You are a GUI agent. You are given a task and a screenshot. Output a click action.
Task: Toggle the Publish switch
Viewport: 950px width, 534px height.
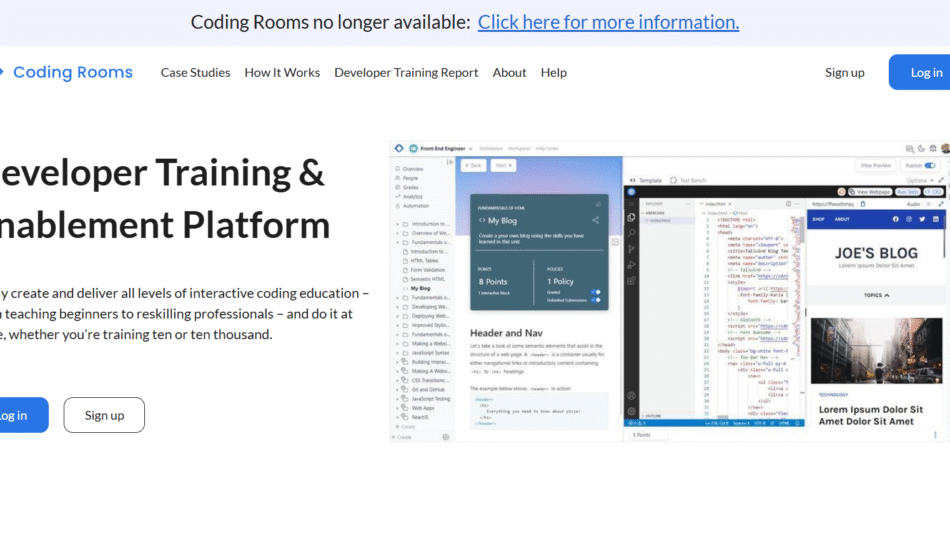930,166
